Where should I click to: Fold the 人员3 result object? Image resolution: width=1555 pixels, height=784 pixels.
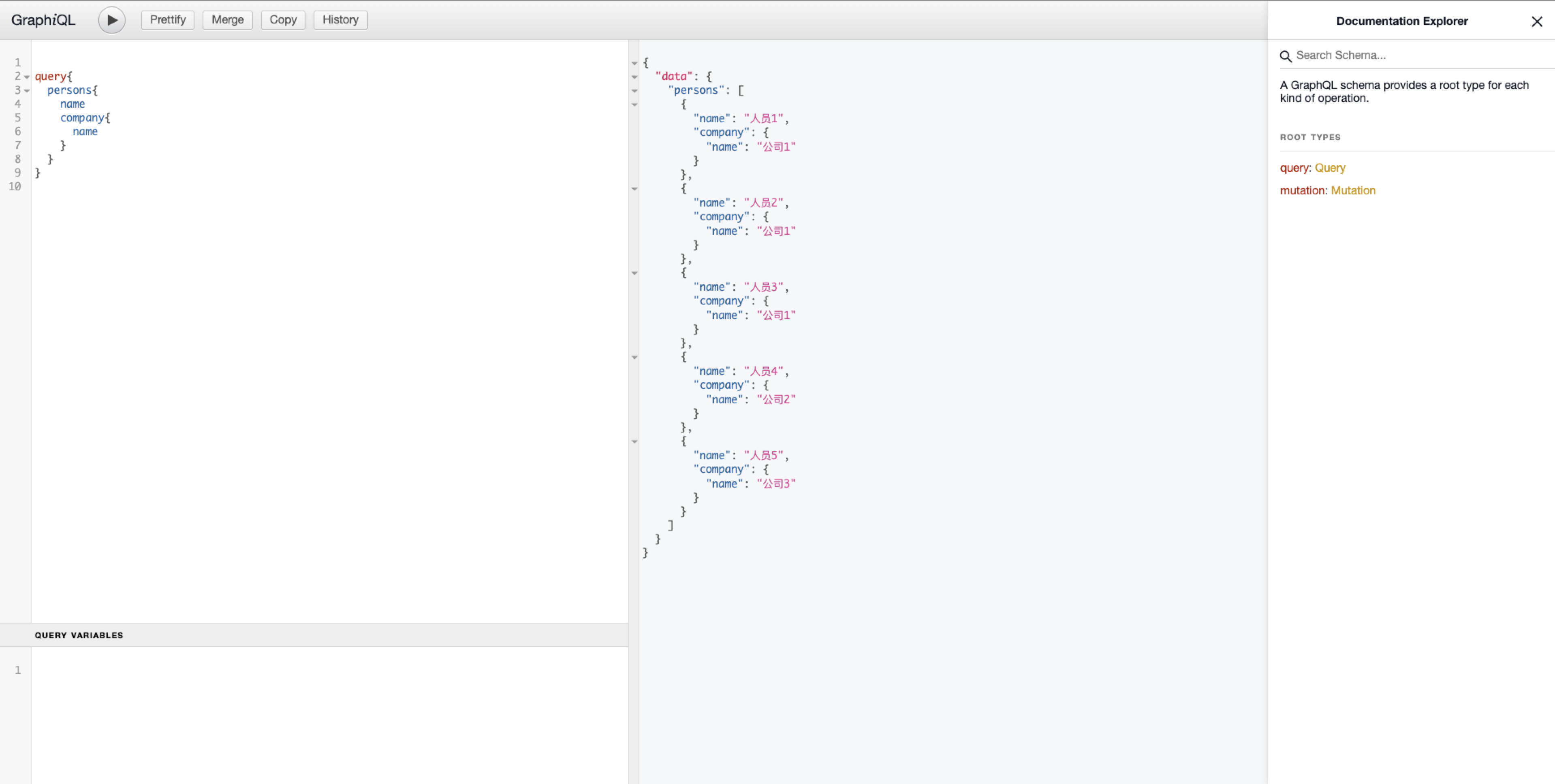tap(634, 273)
